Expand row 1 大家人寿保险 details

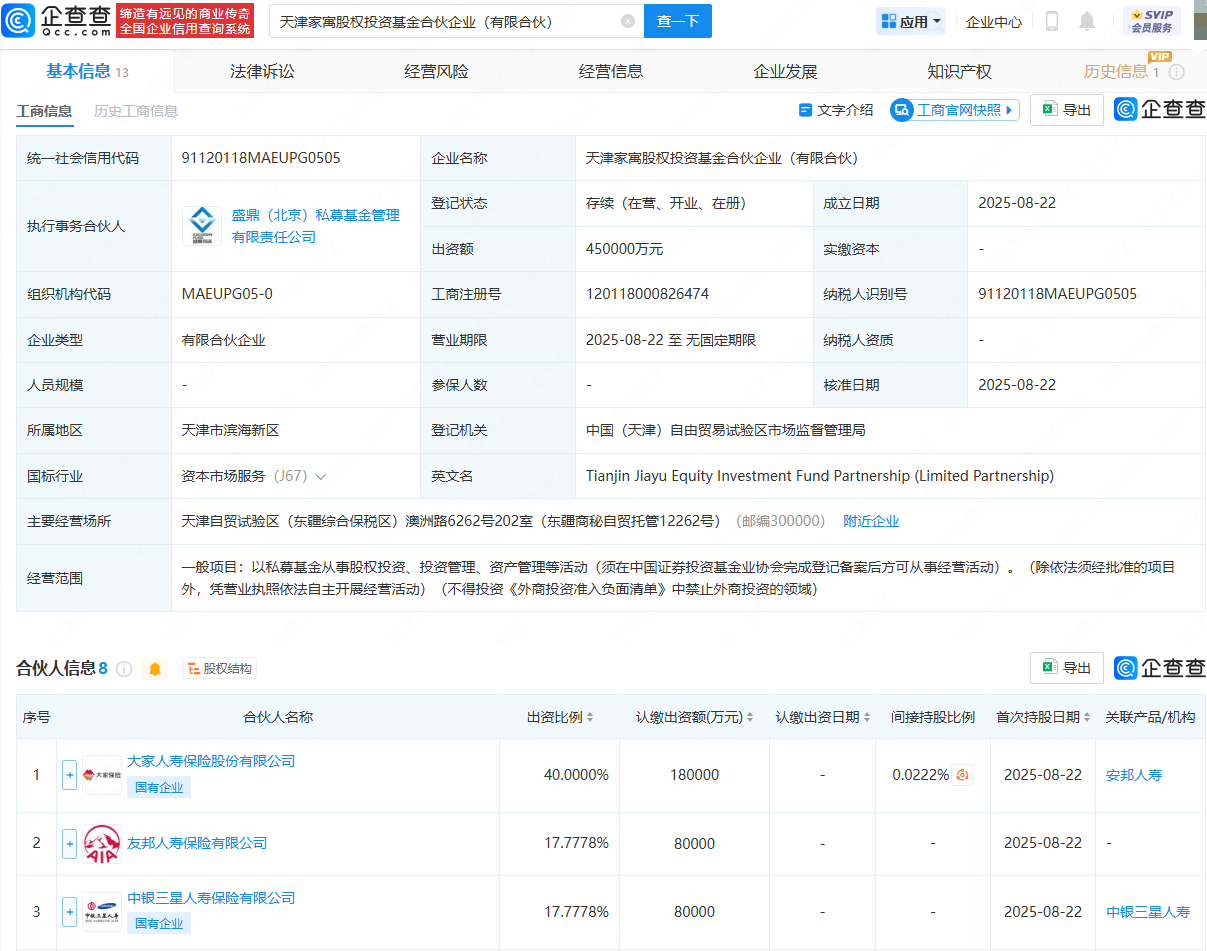point(69,775)
